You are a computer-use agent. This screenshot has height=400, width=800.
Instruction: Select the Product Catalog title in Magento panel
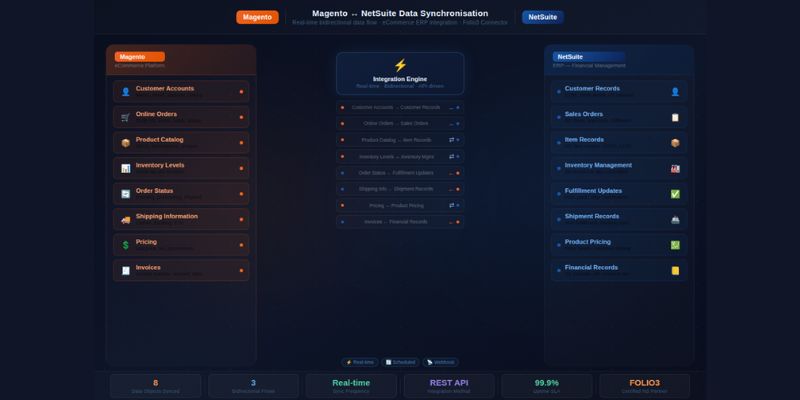pos(160,139)
